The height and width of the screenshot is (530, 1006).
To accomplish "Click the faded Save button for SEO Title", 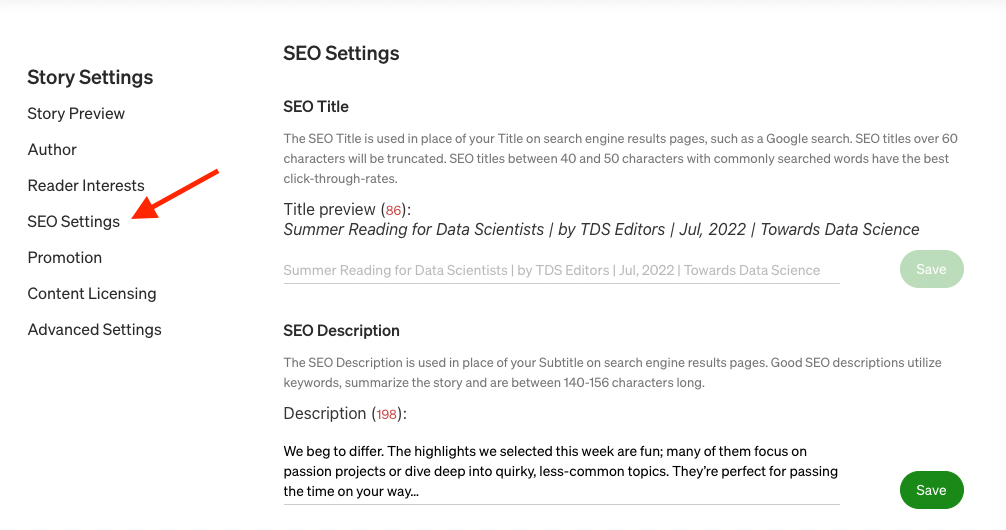I will click(932, 269).
